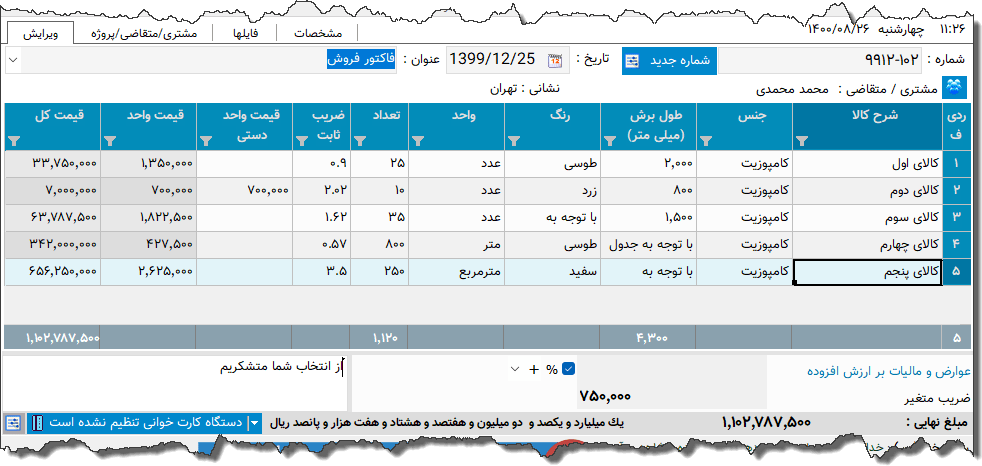Select row 1 header

[956, 164]
